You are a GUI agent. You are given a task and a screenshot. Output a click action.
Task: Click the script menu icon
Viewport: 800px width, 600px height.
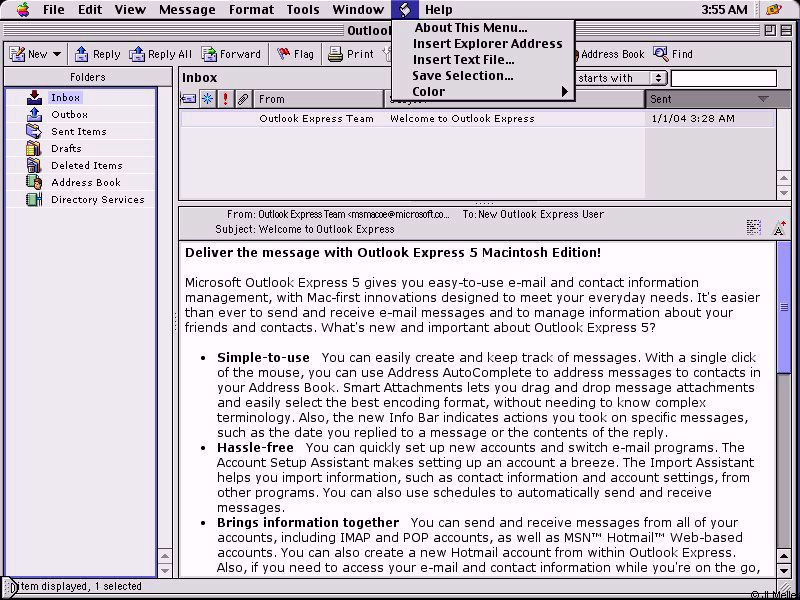pyautogui.click(x=405, y=9)
